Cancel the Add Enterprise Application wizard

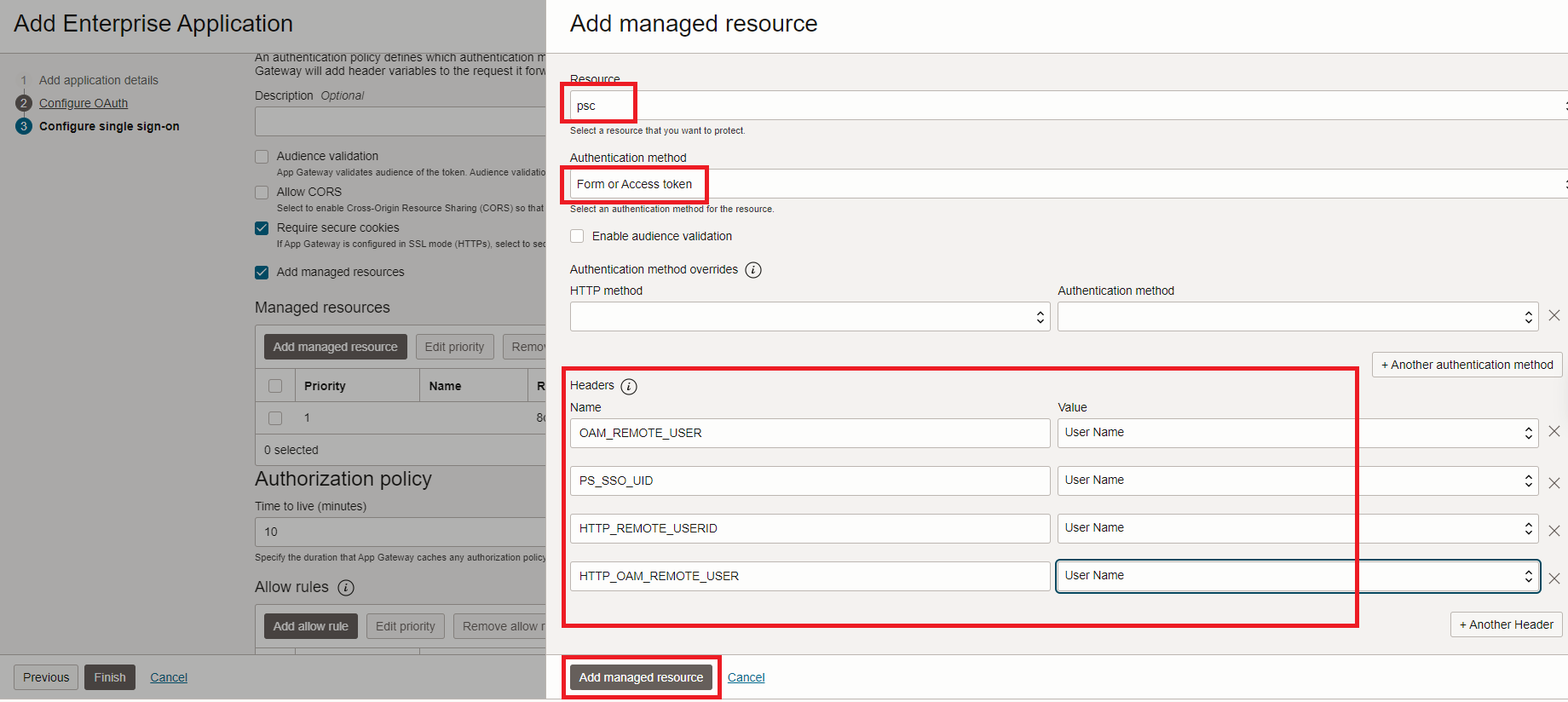click(x=169, y=677)
